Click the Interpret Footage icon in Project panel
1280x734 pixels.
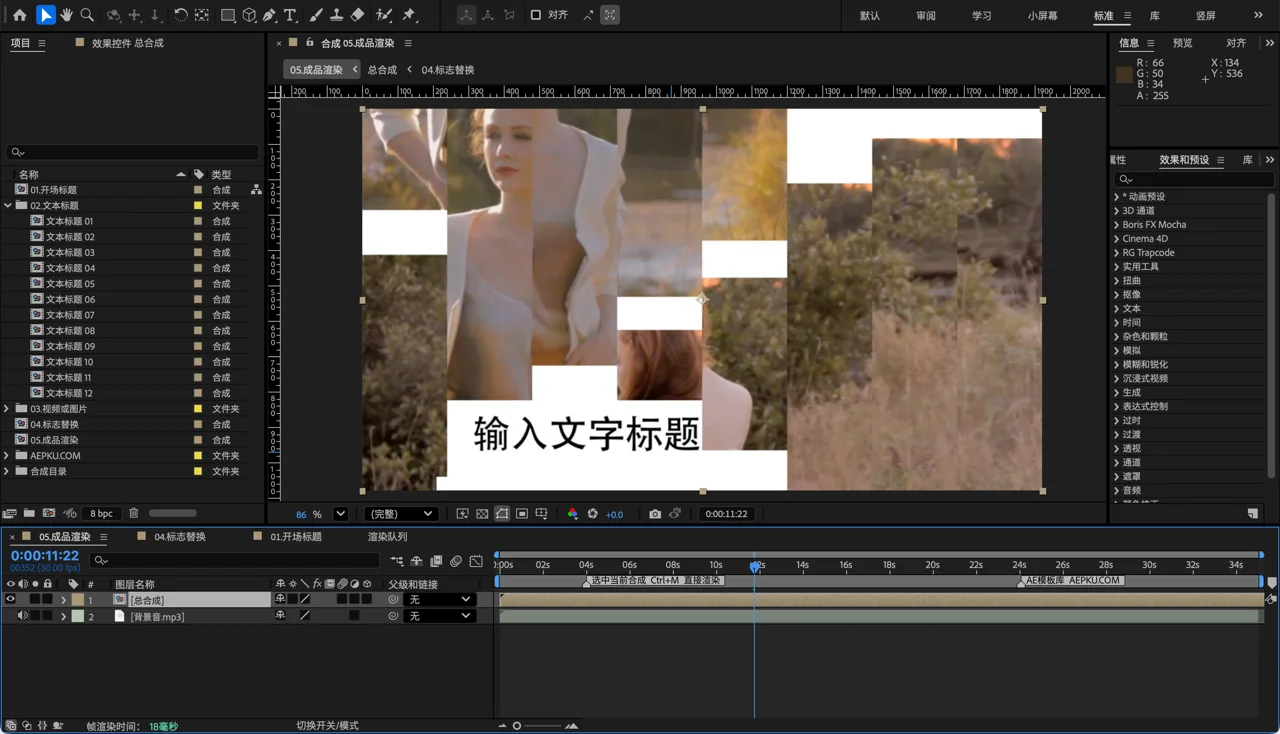[10, 514]
